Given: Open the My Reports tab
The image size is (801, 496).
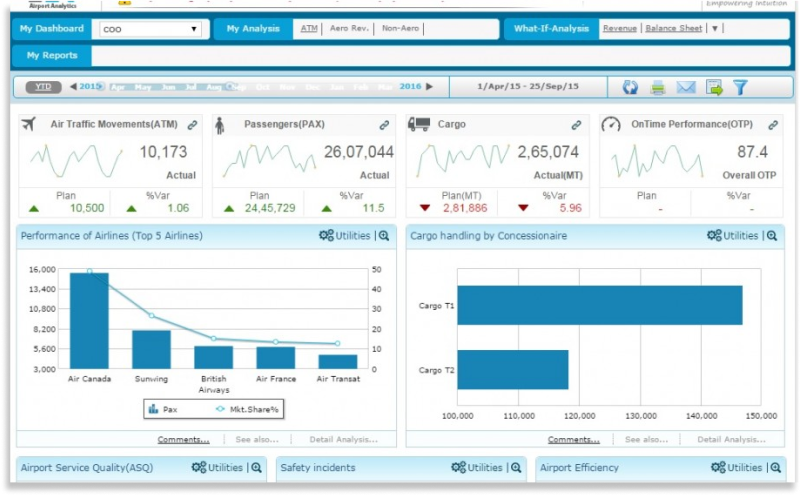Looking at the screenshot, I should tap(52, 55).
